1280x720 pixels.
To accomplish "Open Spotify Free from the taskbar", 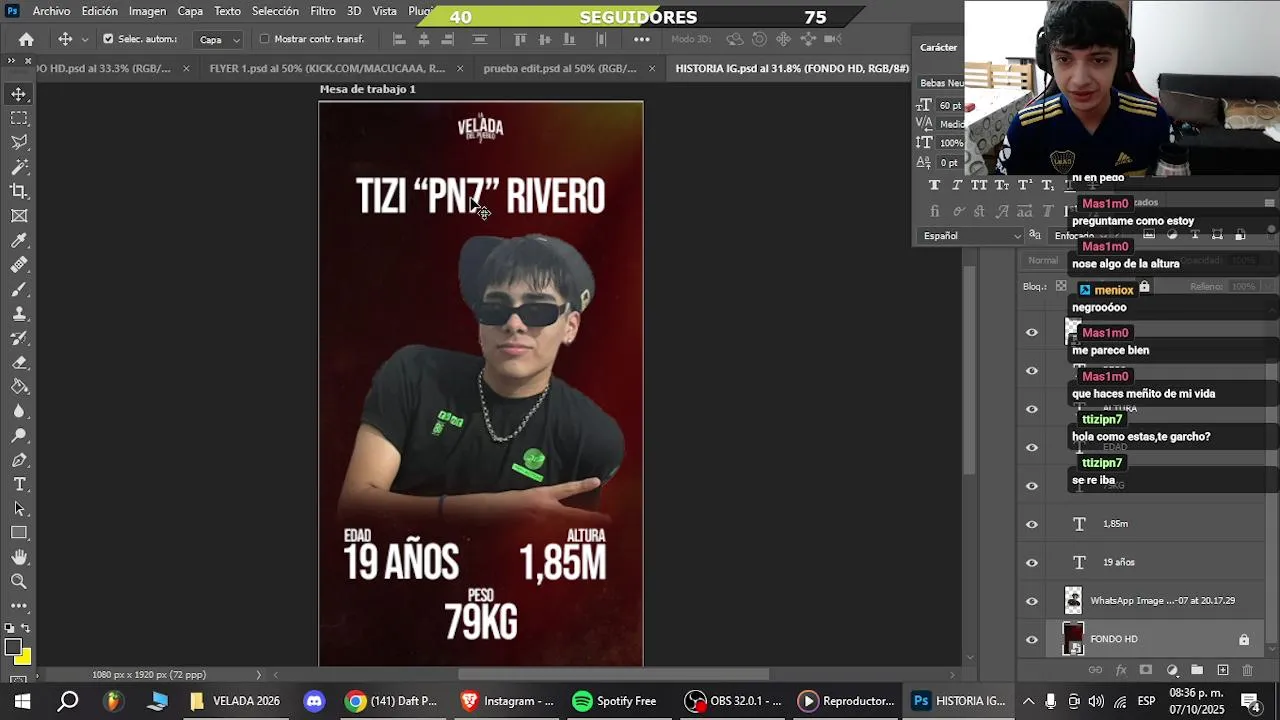I will click(x=614, y=701).
